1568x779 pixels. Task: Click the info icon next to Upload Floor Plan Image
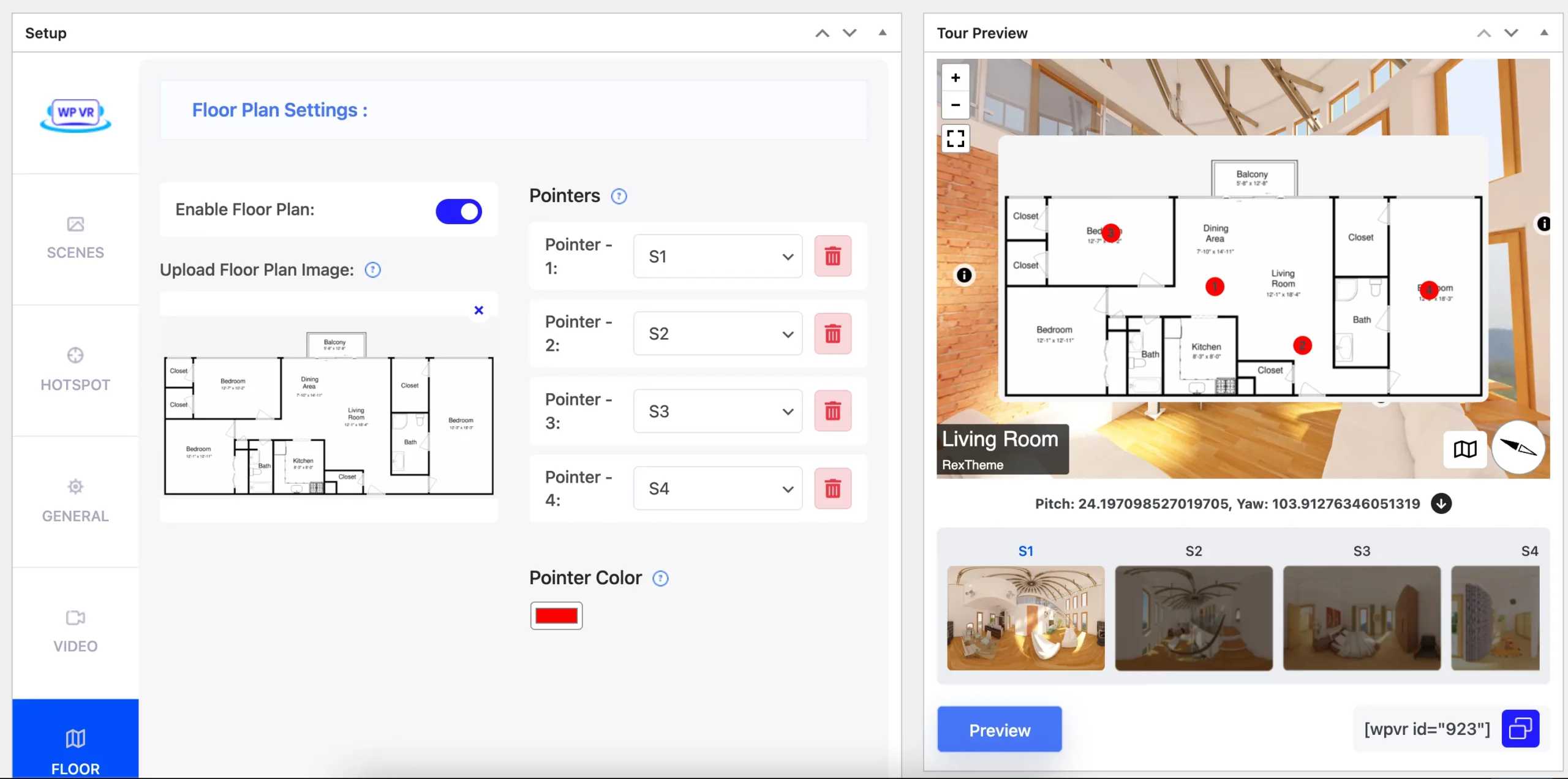coord(372,269)
